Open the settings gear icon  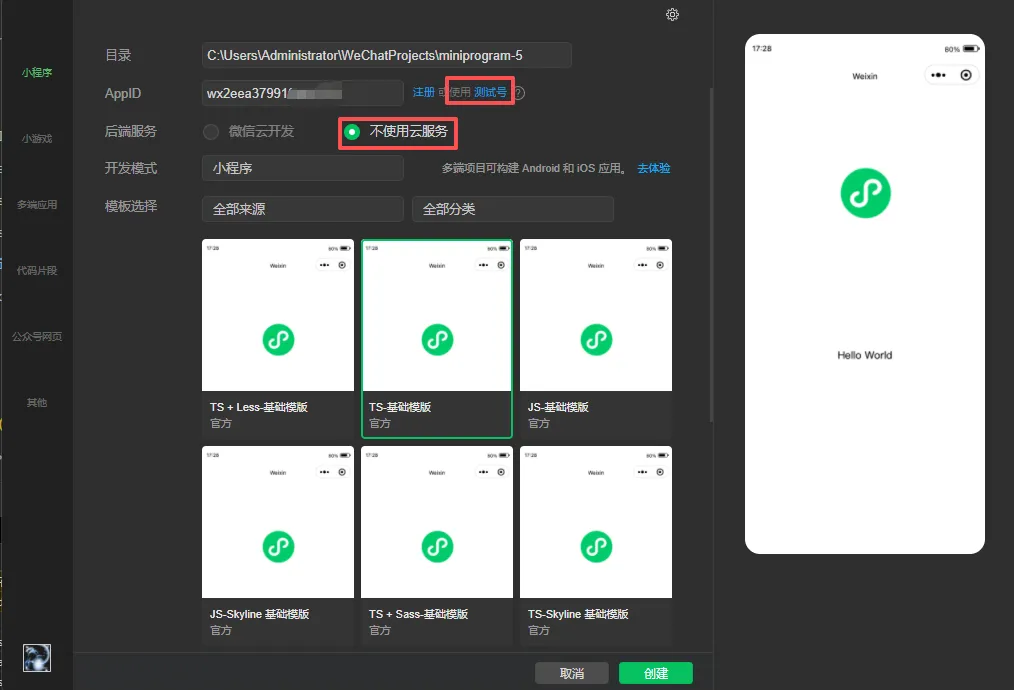[x=673, y=14]
